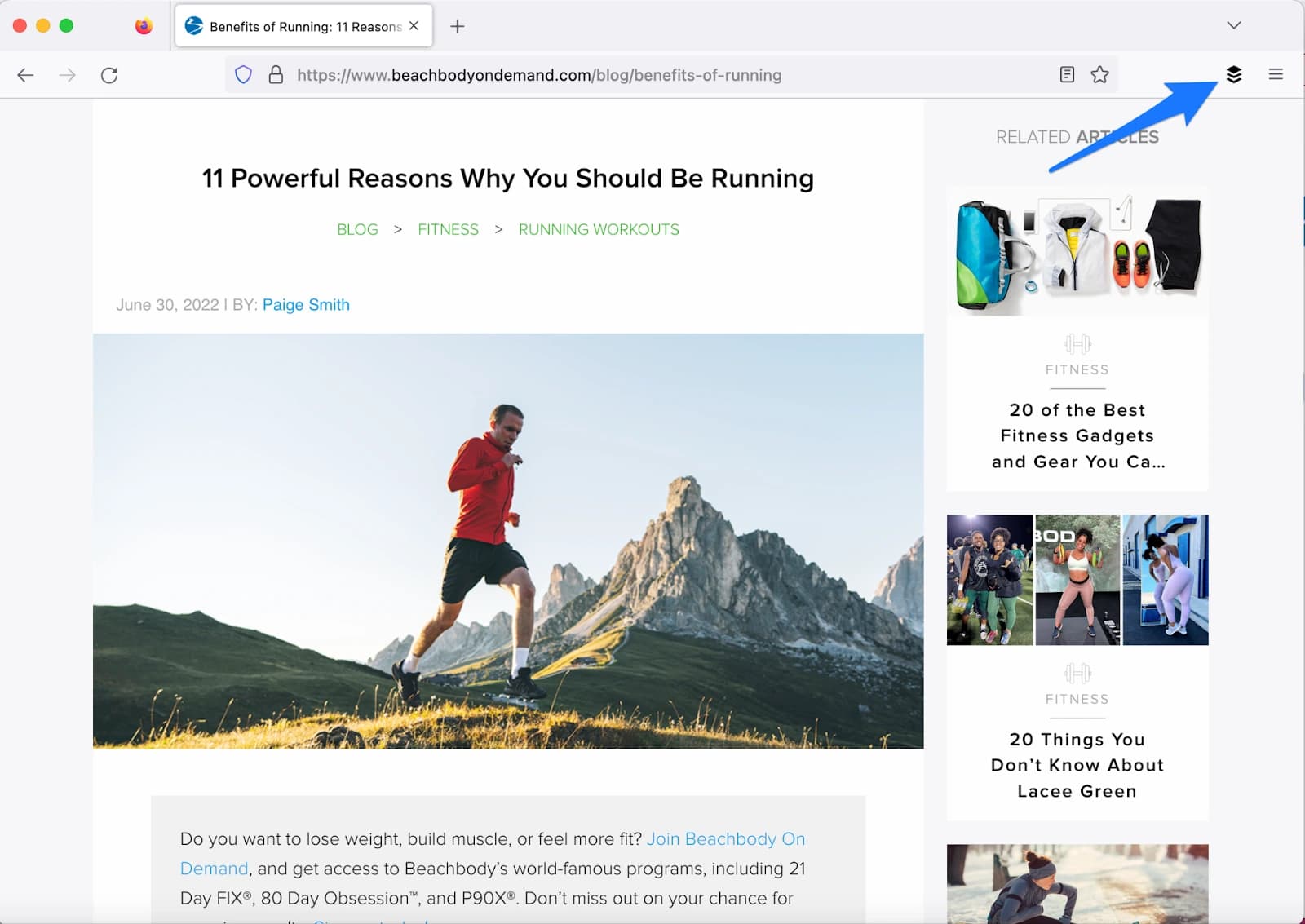Open a new tab with the plus button
The width and height of the screenshot is (1305, 924).
(x=457, y=25)
